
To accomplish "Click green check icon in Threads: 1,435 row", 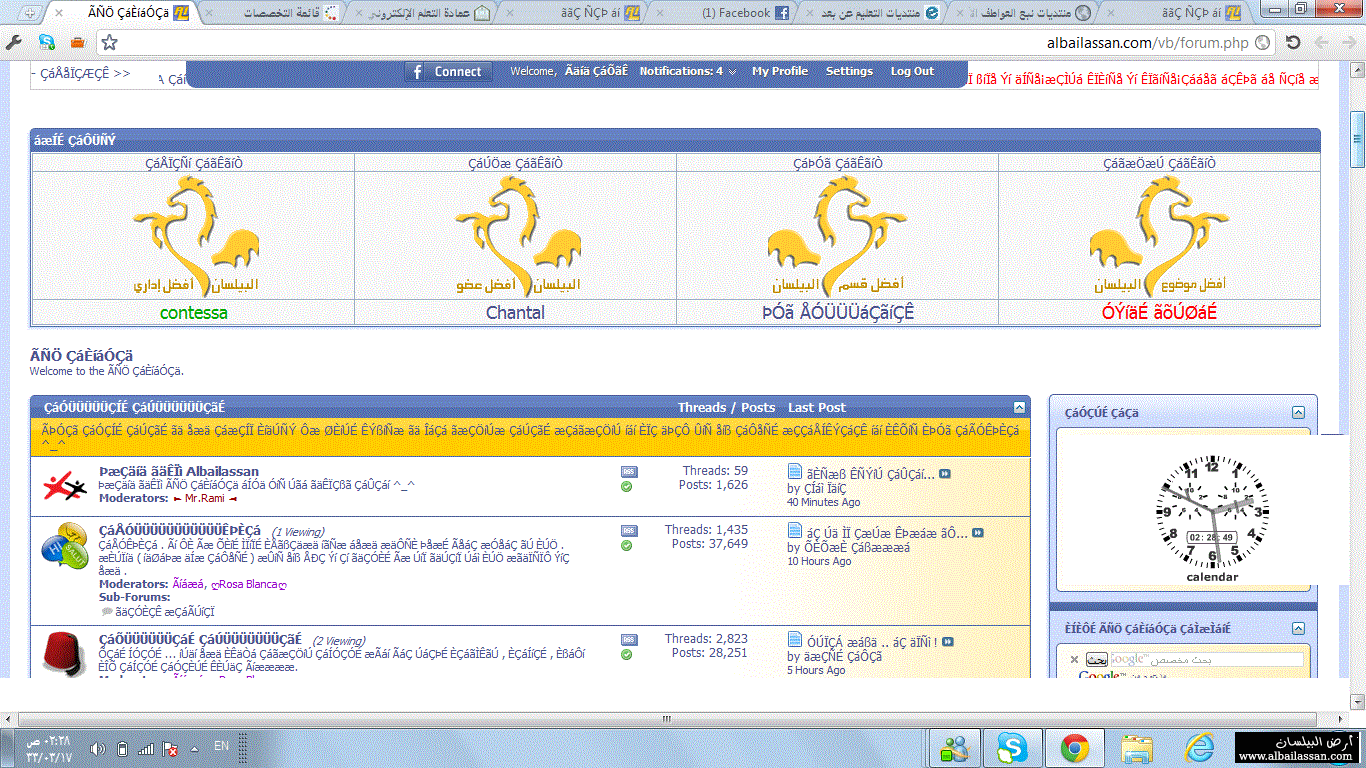I will pyautogui.click(x=626, y=546).
